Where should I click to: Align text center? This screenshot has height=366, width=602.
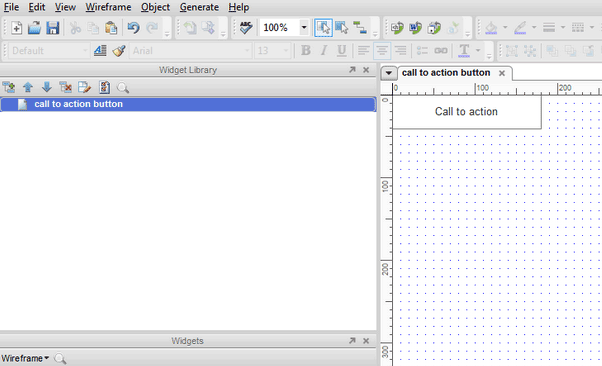click(x=382, y=50)
